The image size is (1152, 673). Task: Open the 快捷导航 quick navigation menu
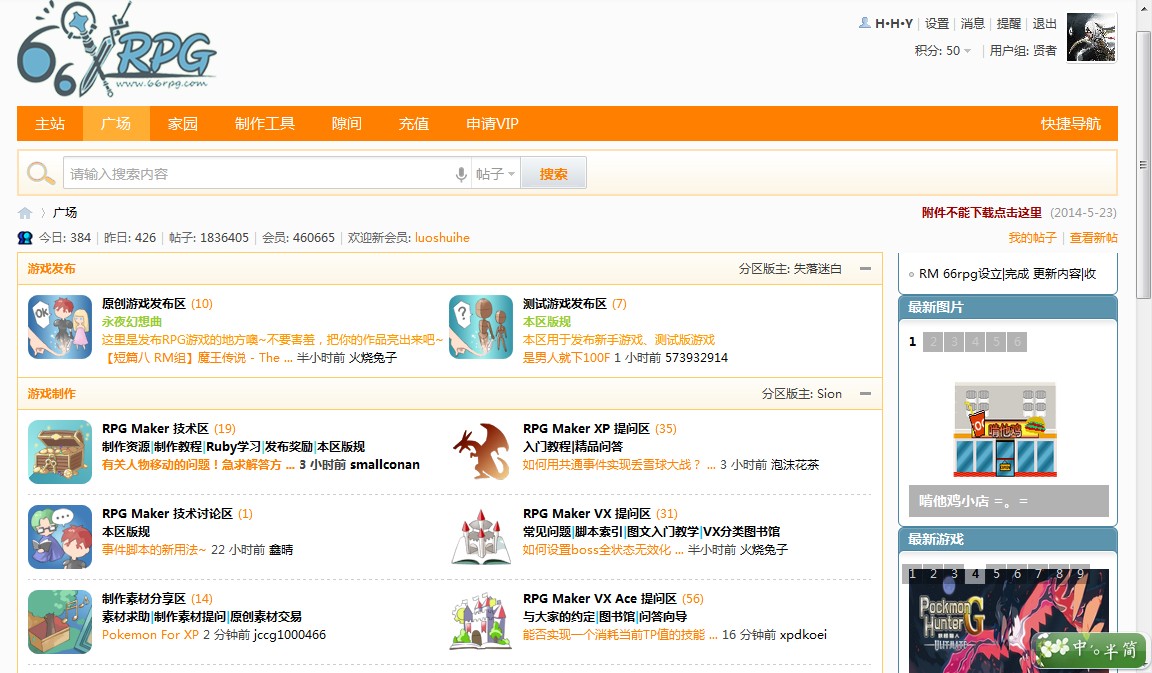[1070, 123]
